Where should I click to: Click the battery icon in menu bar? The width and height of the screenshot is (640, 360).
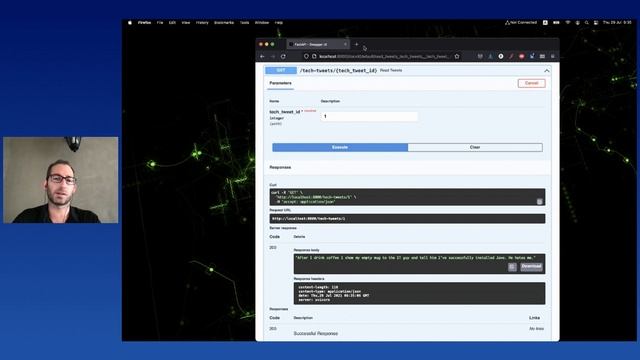(556, 23)
